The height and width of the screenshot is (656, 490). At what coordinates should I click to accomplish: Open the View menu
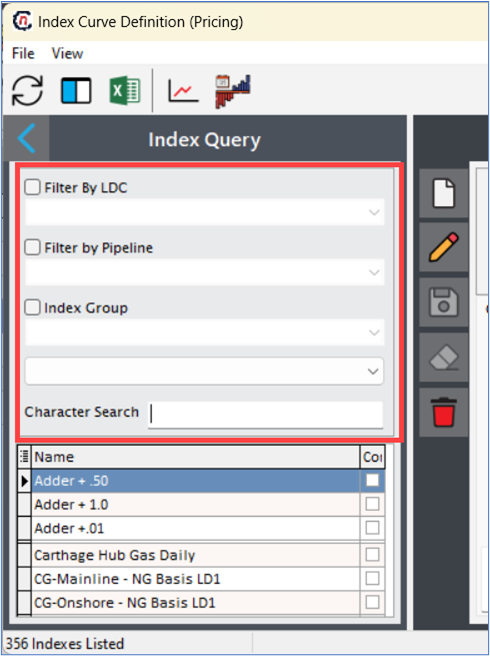point(67,54)
